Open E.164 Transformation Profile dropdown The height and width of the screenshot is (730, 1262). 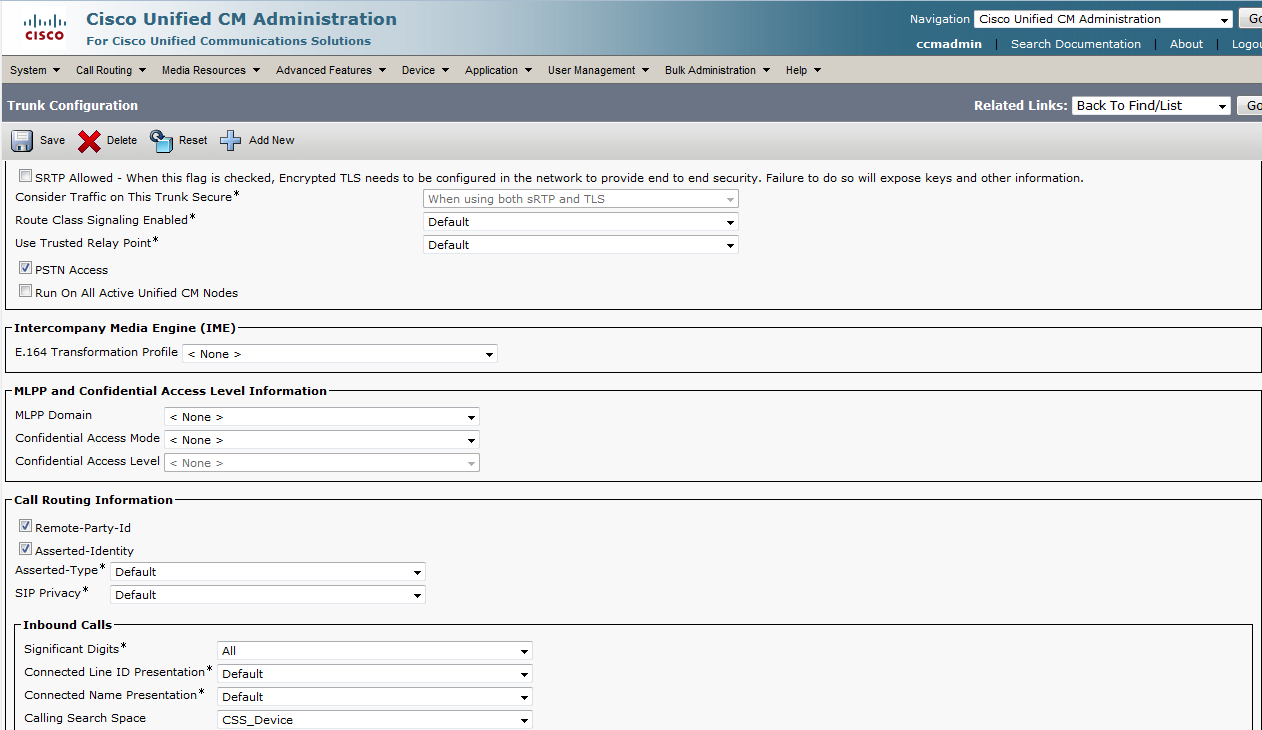click(x=340, y=354)
